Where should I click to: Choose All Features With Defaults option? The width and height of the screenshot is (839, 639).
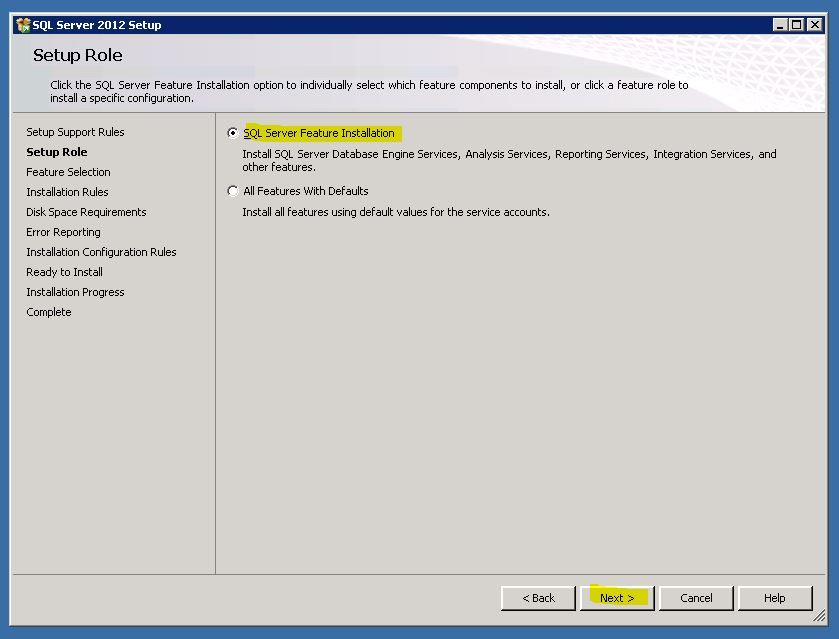click(x=233, y=191)
